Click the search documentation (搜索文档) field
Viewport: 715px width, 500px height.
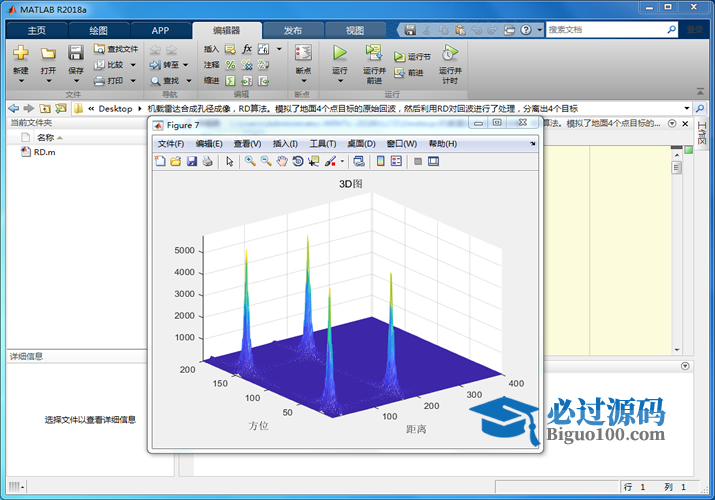(606, 30)
